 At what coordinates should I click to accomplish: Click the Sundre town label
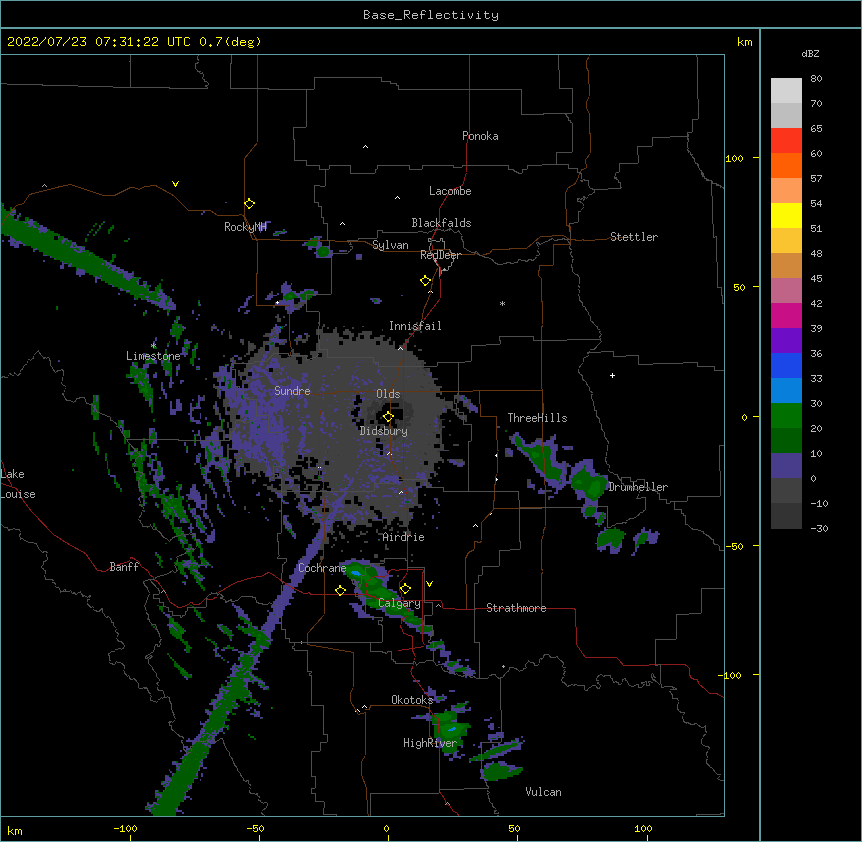(292, 391)
